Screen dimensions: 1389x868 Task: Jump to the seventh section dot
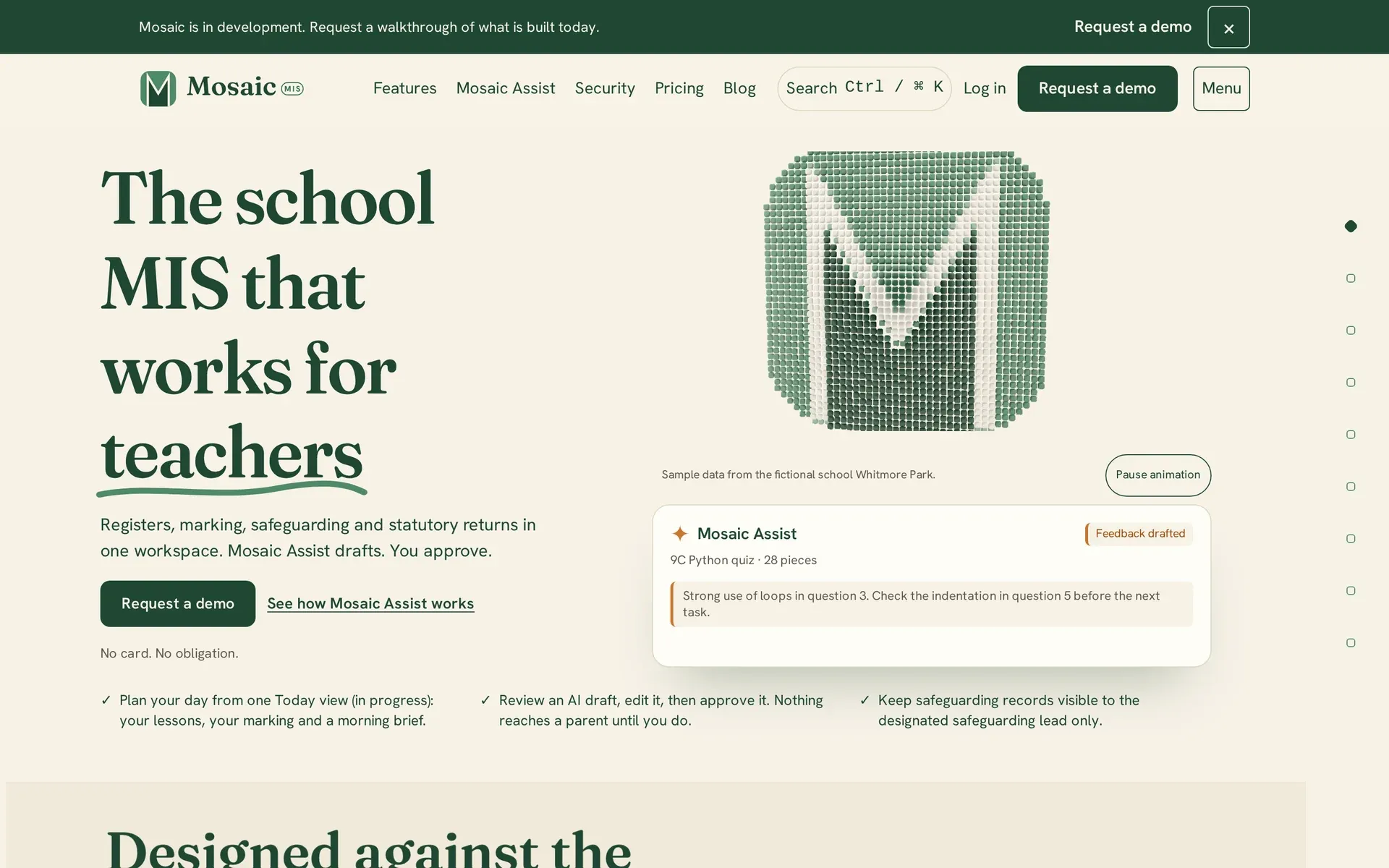point(1351,539)
